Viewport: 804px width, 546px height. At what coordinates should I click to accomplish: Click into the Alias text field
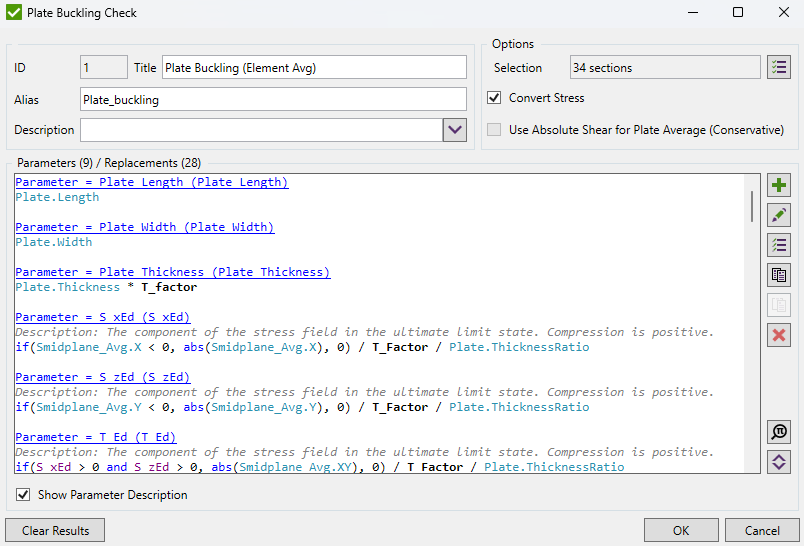[x=272, y=99]
